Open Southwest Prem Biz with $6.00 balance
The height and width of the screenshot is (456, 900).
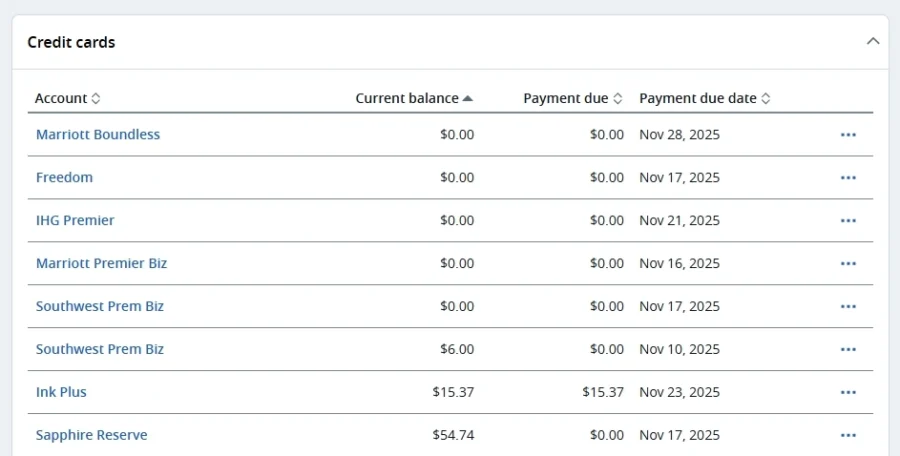(x=100, y=350)
